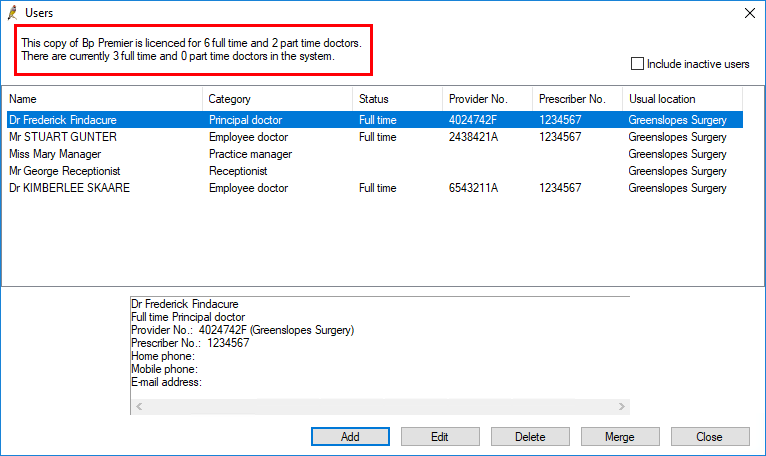This screenshot has height=456, width=766.
Task: Click the details pane left scroll arrow
Action: tap(139, 407)
